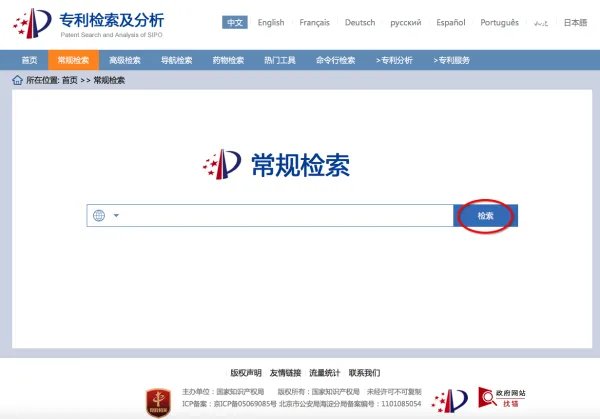Click the 首页 breadcrumb link
This screenshot has width=600, height=419.
[x=70, y=80]
